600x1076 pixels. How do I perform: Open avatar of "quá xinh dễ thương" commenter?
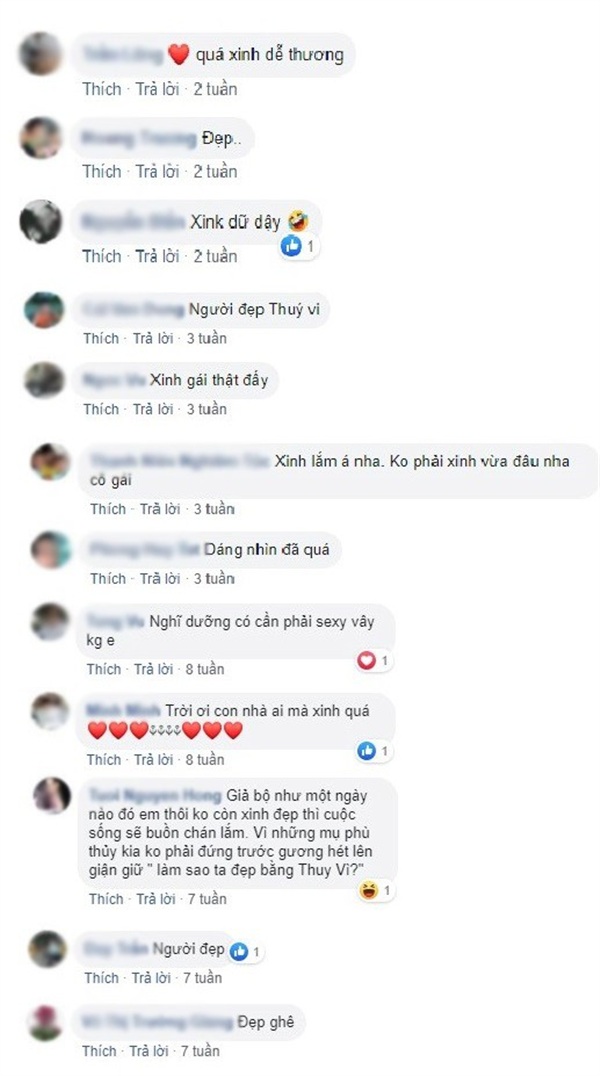41,53
